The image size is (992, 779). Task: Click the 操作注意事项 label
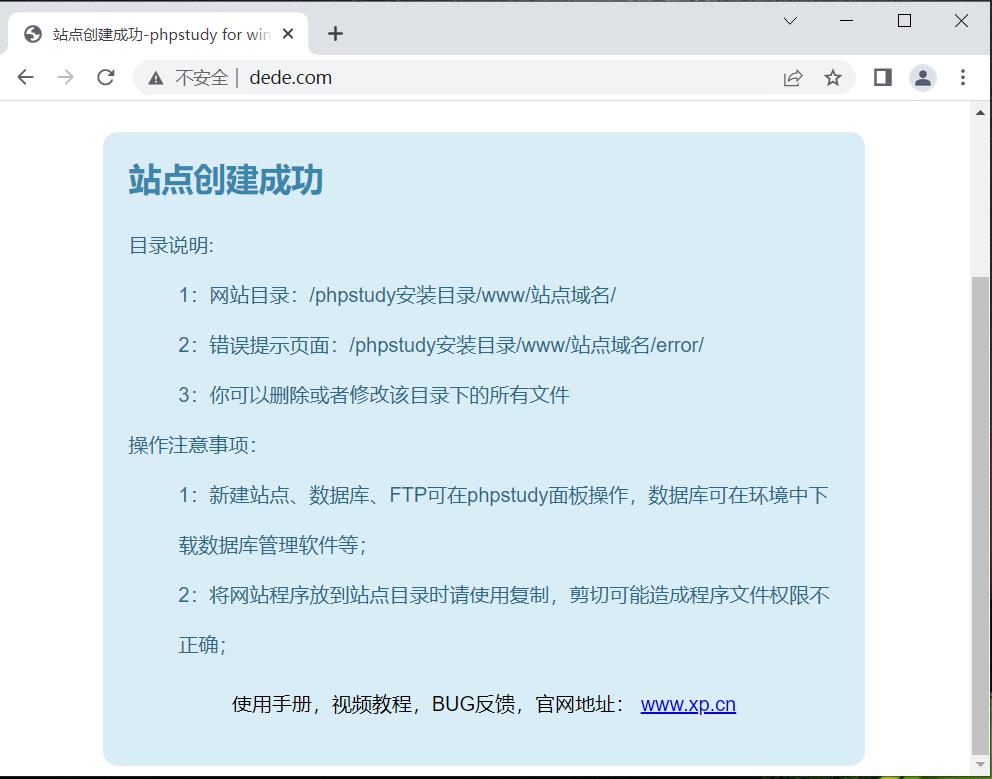tap(192, 446)
